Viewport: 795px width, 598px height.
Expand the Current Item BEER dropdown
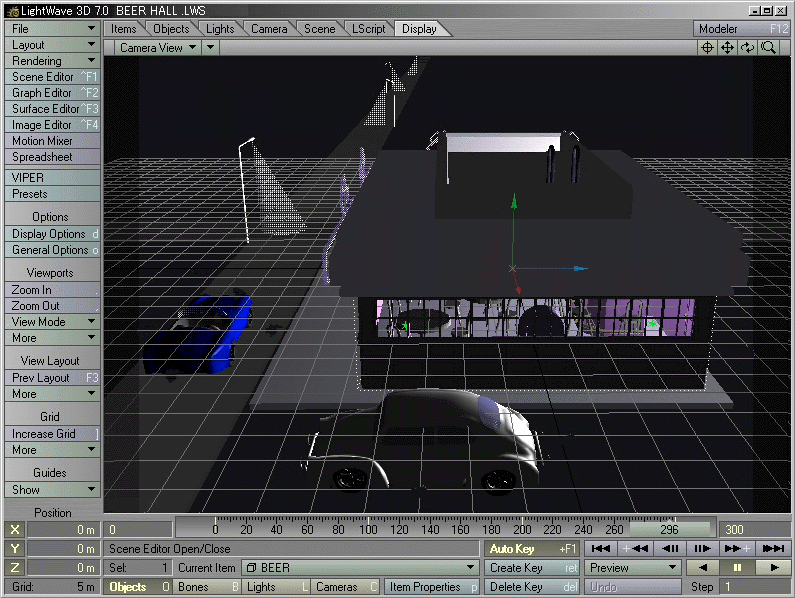(471, 567)
